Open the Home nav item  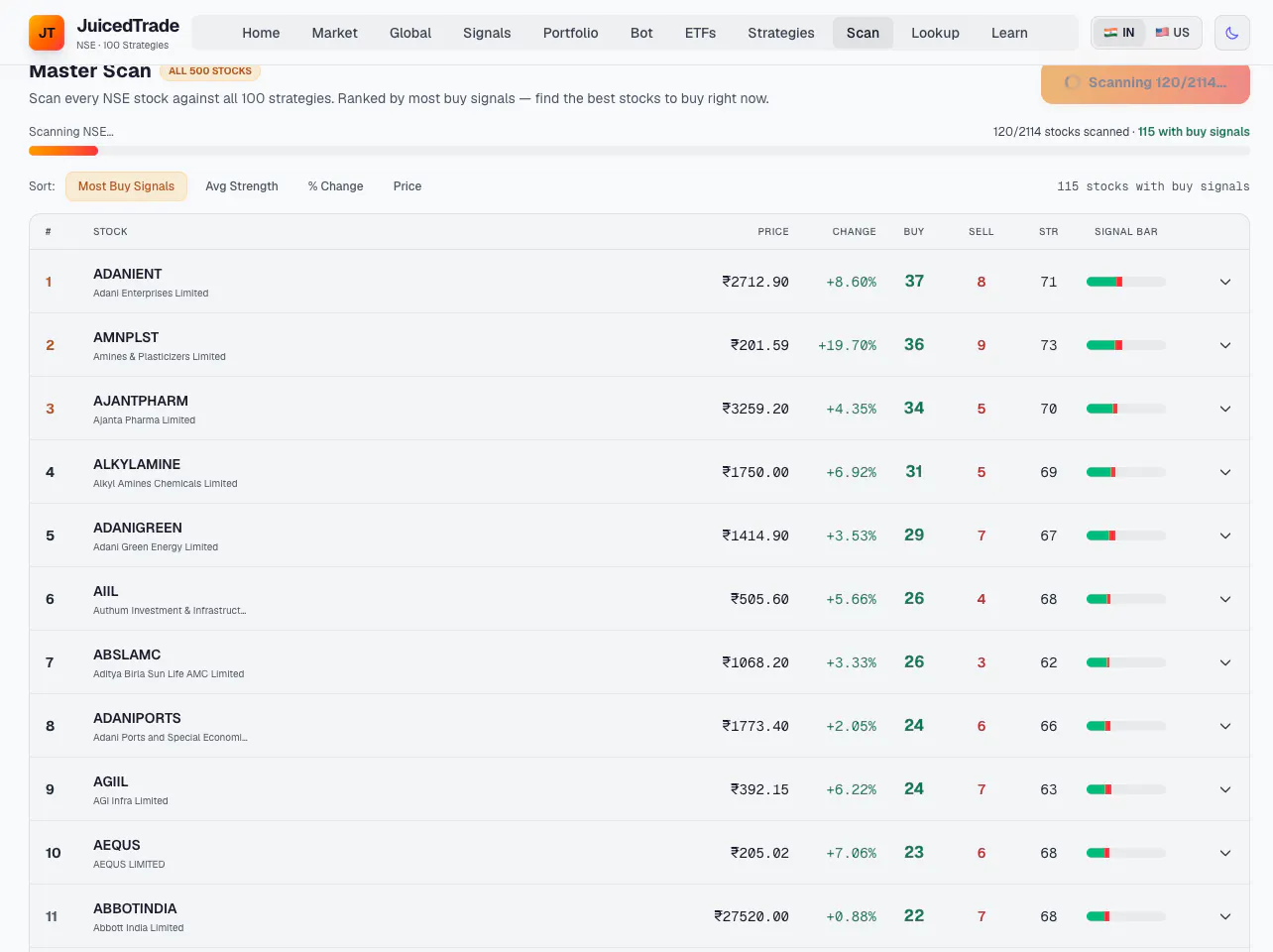[261, 33]
